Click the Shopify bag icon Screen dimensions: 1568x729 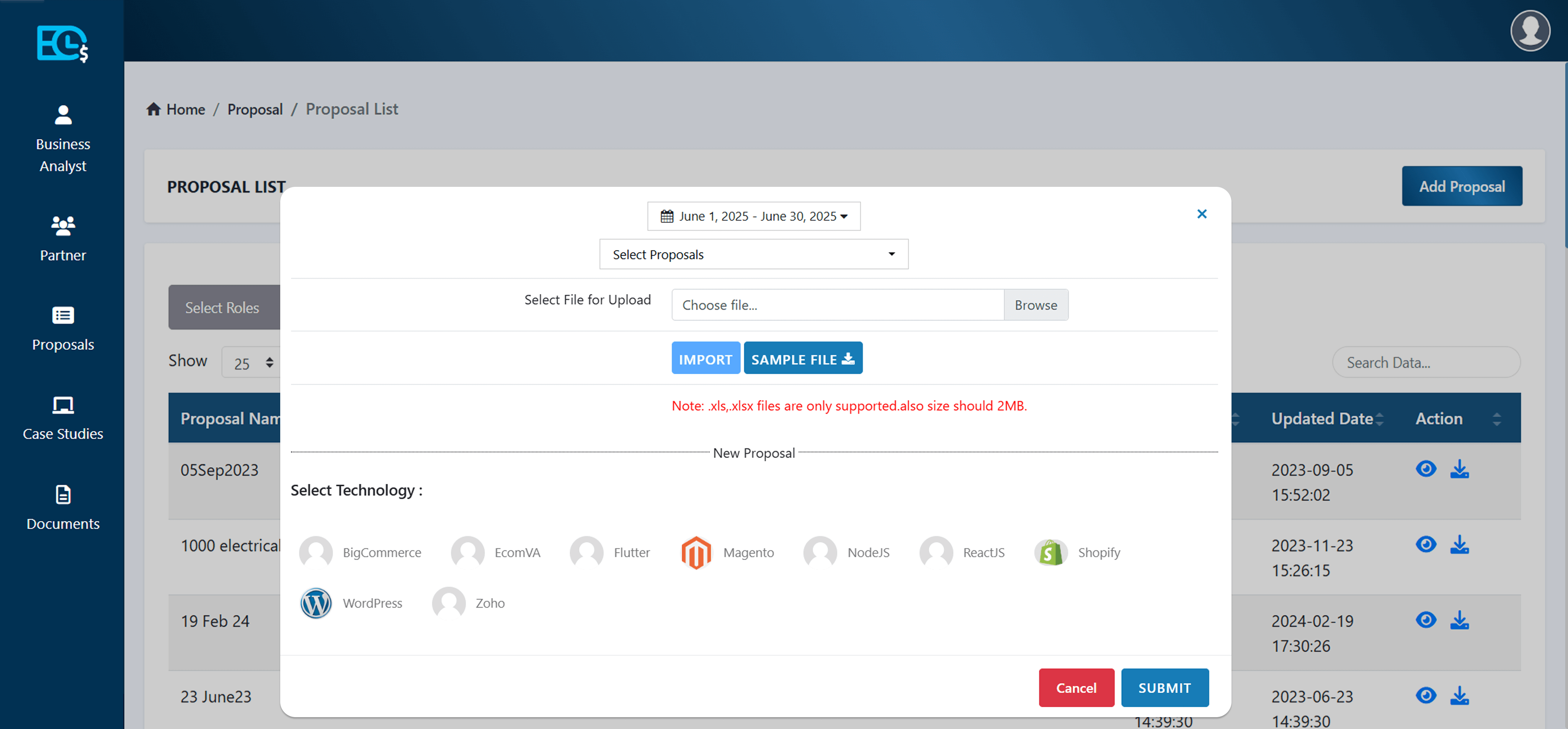click(x=1050, y=552)
